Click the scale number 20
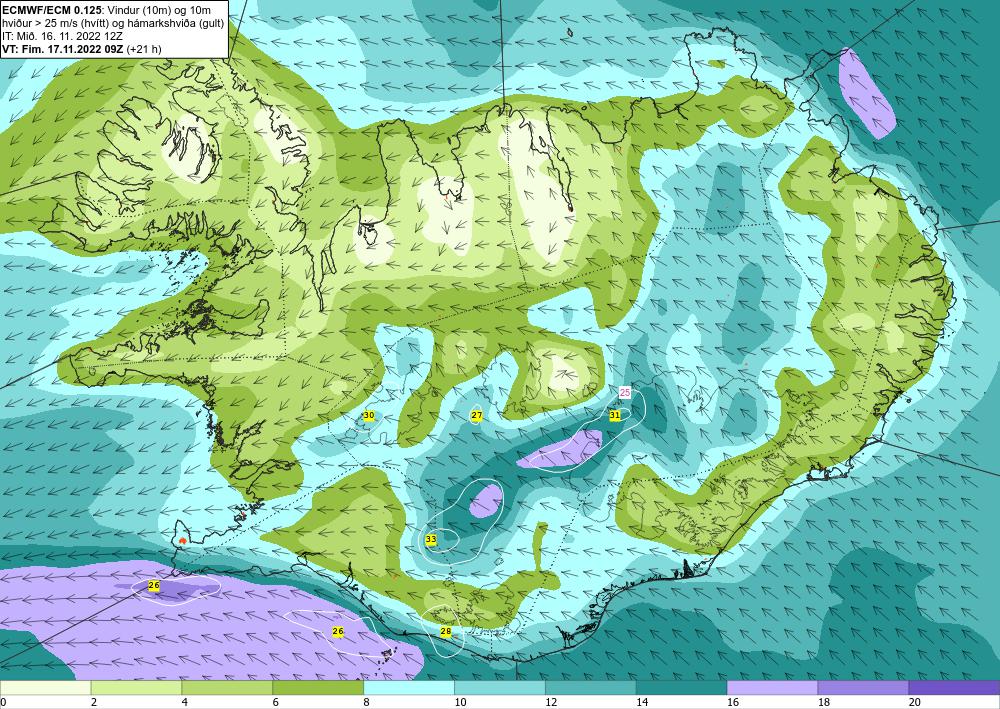This screenshot has width=1000, height=709. 915,702
